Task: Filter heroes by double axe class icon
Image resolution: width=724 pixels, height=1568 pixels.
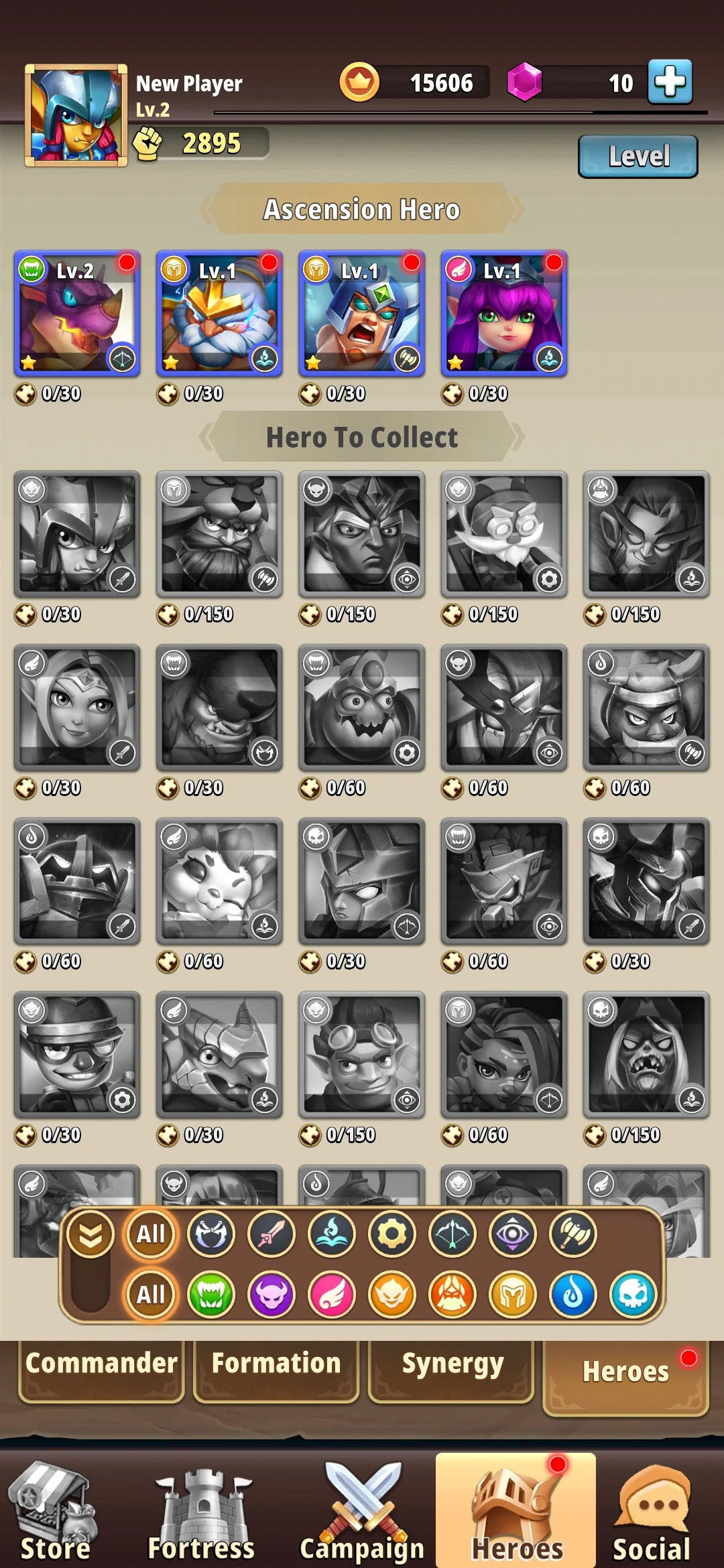Action: pyautogui.click(x=573, y=1234)
